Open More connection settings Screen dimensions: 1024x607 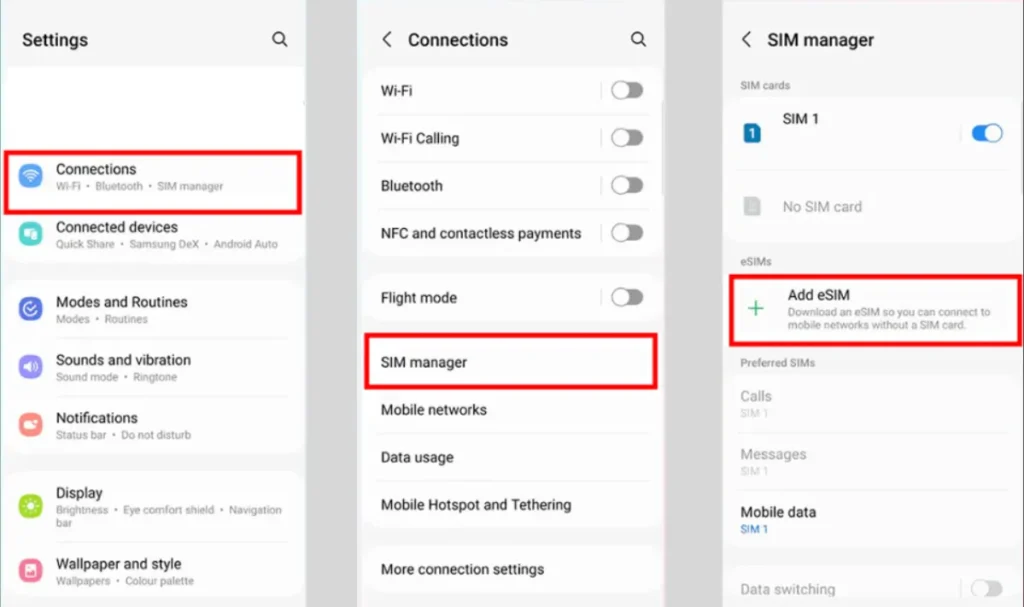click(x=511, y=569)
